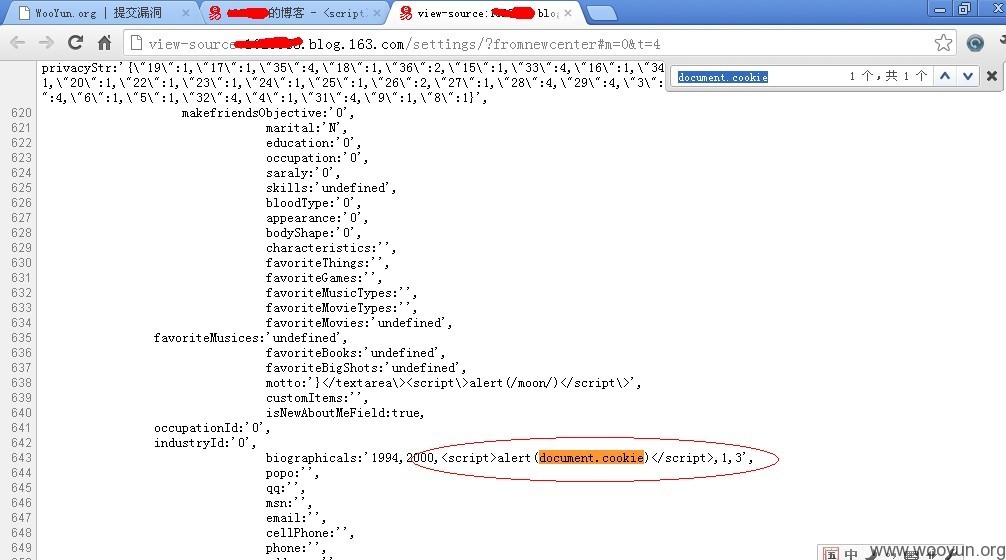Click the page icon in address bar

coord(136,43)
